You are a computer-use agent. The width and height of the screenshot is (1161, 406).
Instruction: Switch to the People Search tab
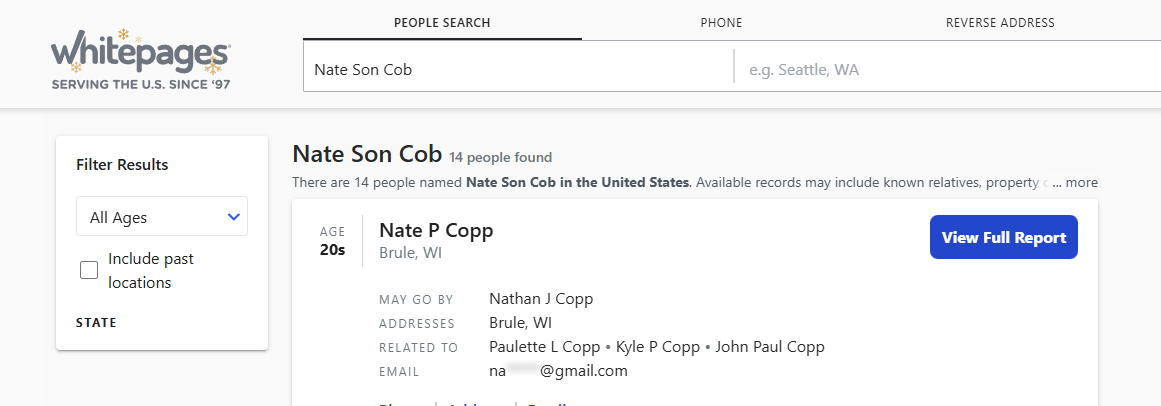(442, 23)
